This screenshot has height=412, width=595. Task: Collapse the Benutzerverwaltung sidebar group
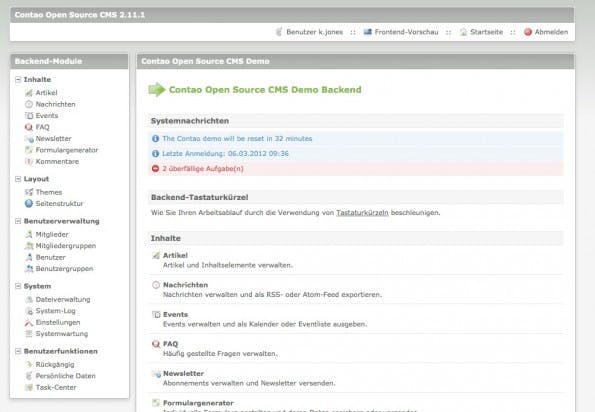(x=18, y=221)
